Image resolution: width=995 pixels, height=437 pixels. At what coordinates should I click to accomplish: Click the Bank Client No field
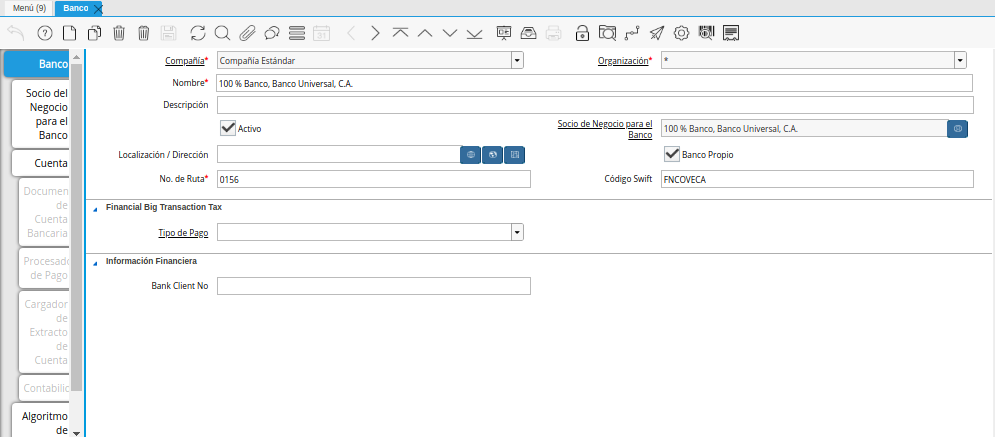(374, 286)
